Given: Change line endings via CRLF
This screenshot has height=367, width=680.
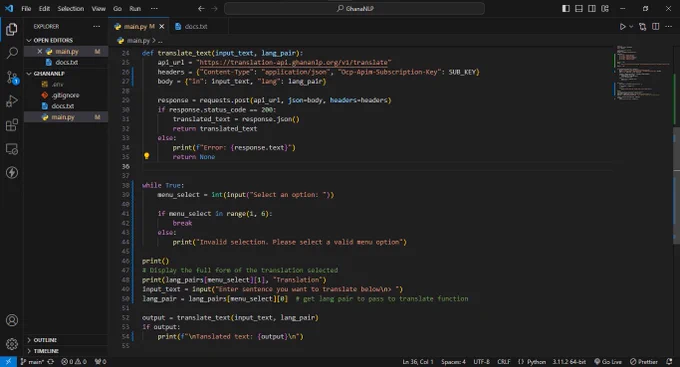Looking at the screenshot, I should coord(503,362).
